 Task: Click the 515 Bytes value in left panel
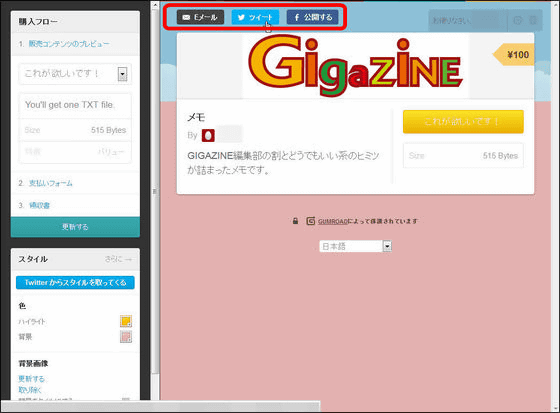point(108,130)
